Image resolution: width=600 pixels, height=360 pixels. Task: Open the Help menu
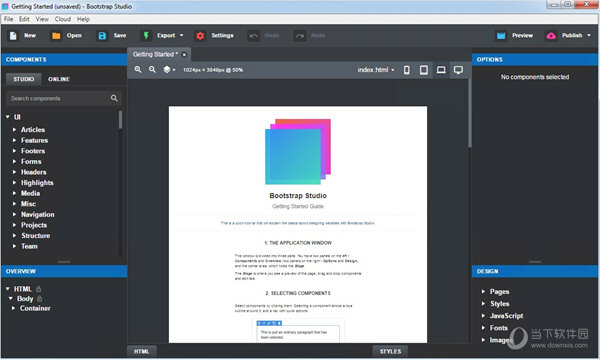[x=83, y=19]
